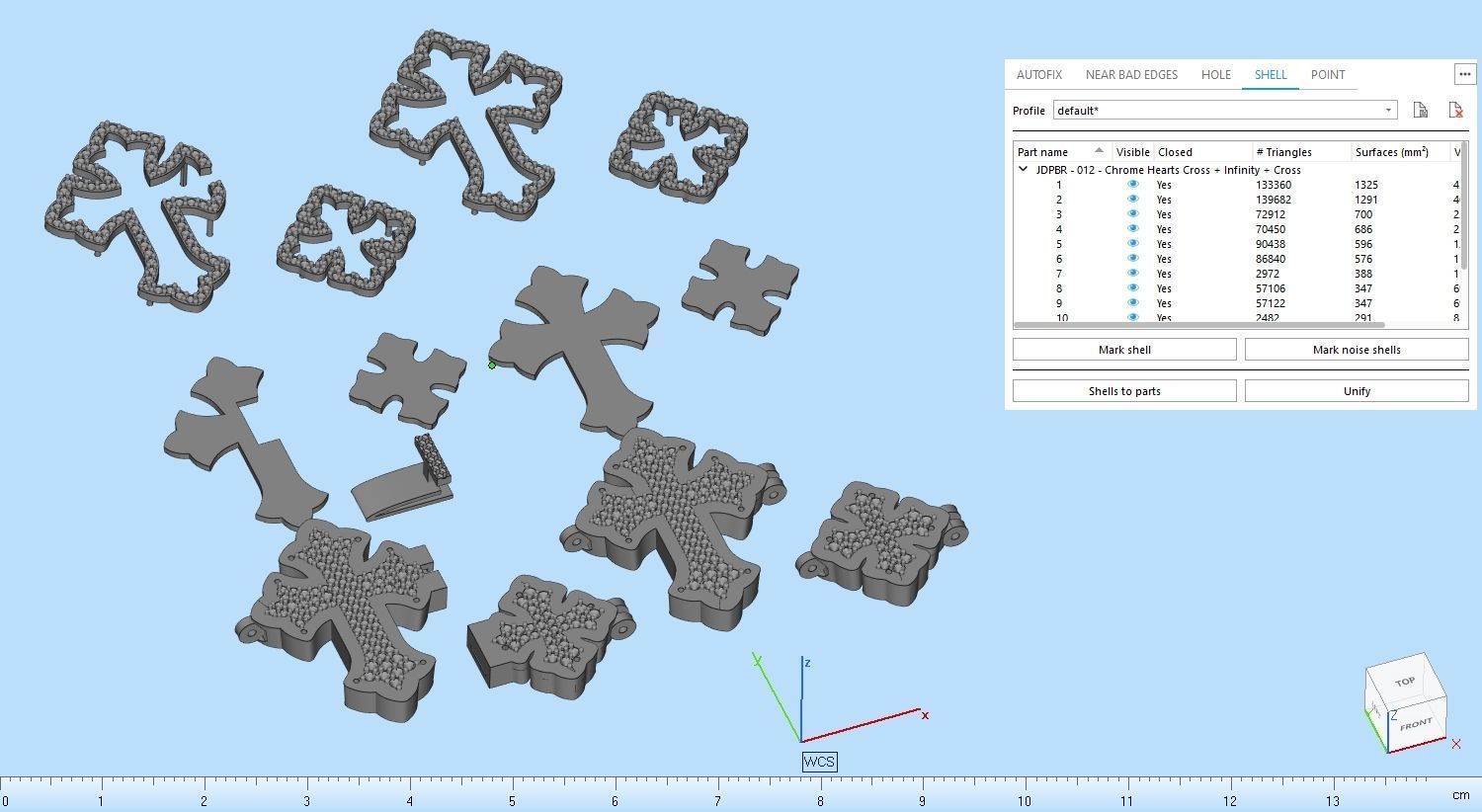The height and width of the screenshot is (812, 1482).
Task: Select shell row 1 with 133360 triangles
Action: tap(1235, 185)
